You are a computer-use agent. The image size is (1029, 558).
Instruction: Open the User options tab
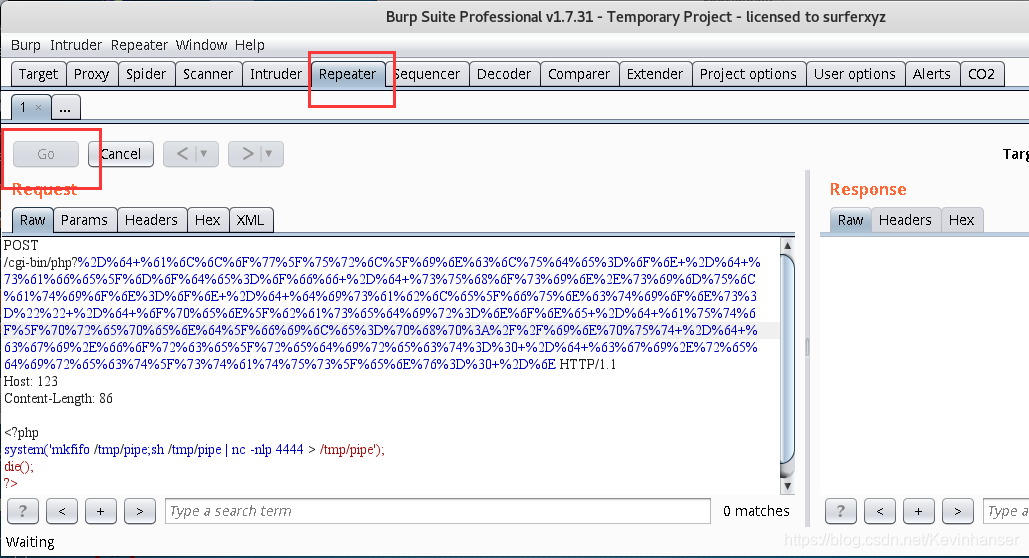coord(854,74)
